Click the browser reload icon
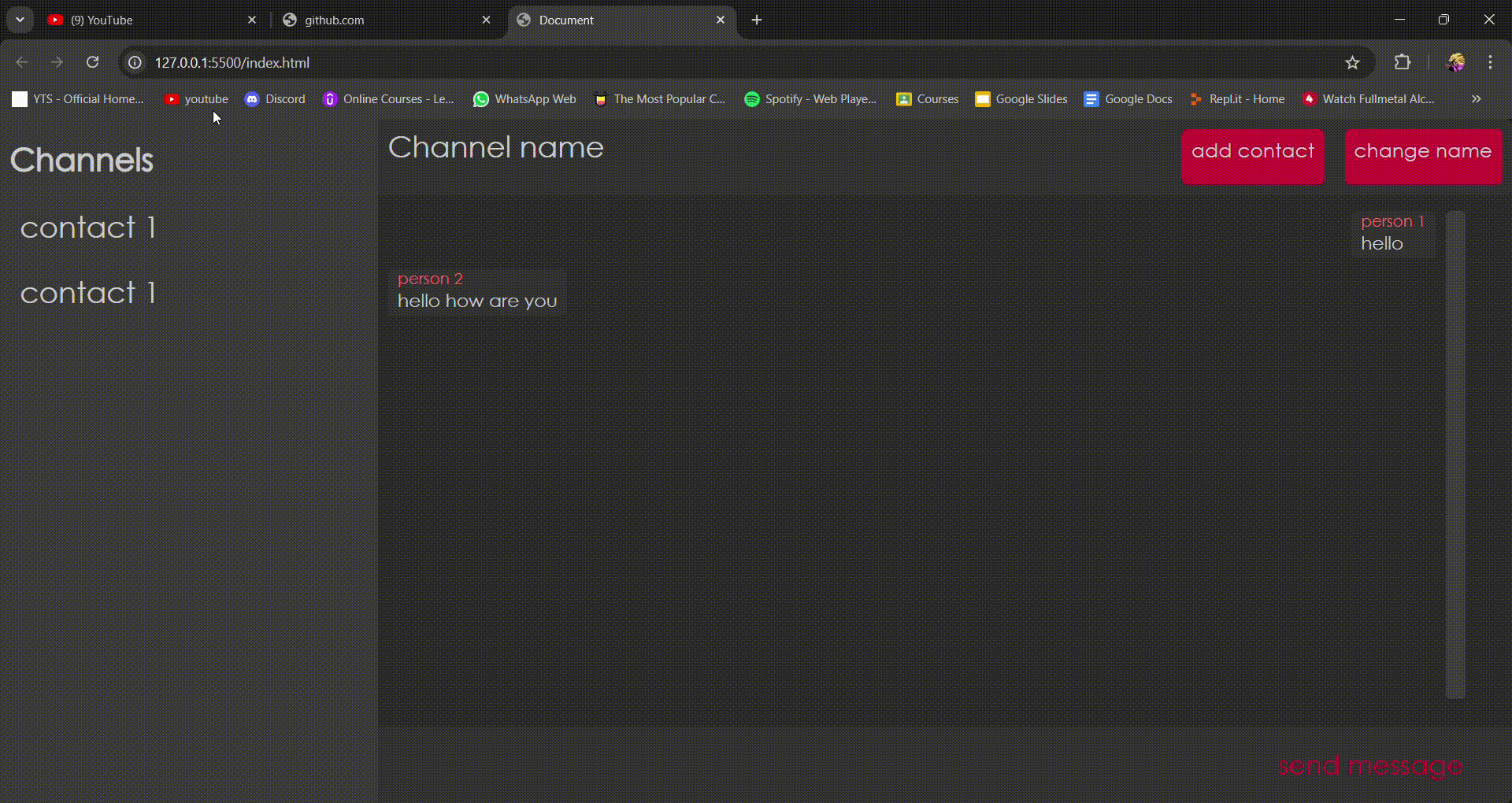The image size is (1512, 803). 92,62
